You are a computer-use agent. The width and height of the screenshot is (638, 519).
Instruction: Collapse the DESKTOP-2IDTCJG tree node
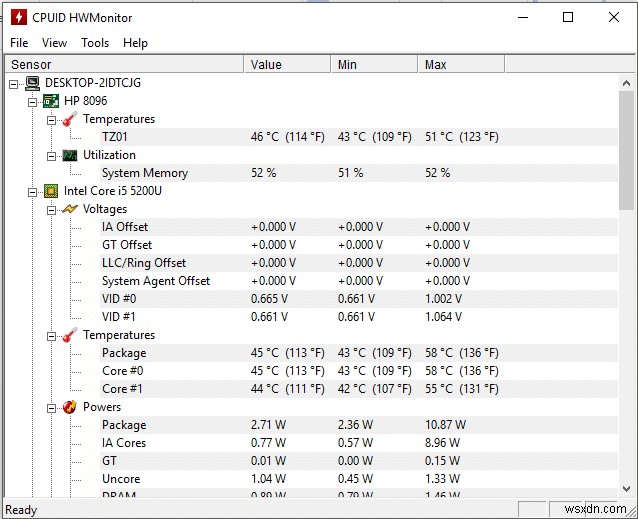click(14, 83)
